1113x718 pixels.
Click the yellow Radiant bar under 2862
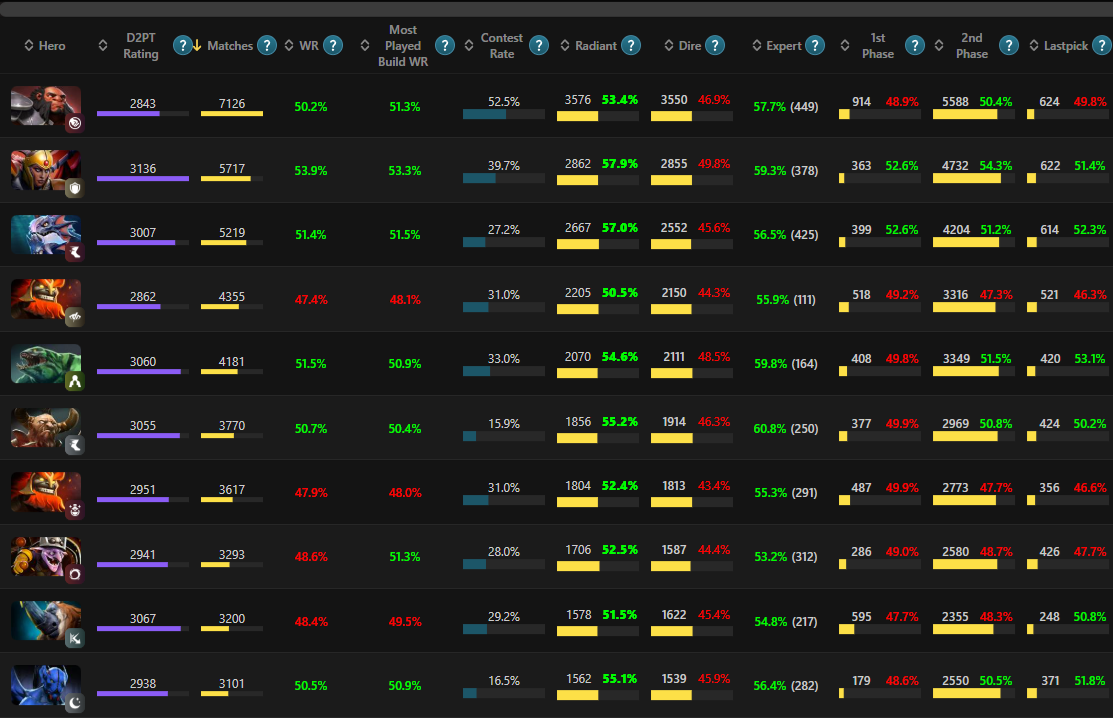(598, 180)
